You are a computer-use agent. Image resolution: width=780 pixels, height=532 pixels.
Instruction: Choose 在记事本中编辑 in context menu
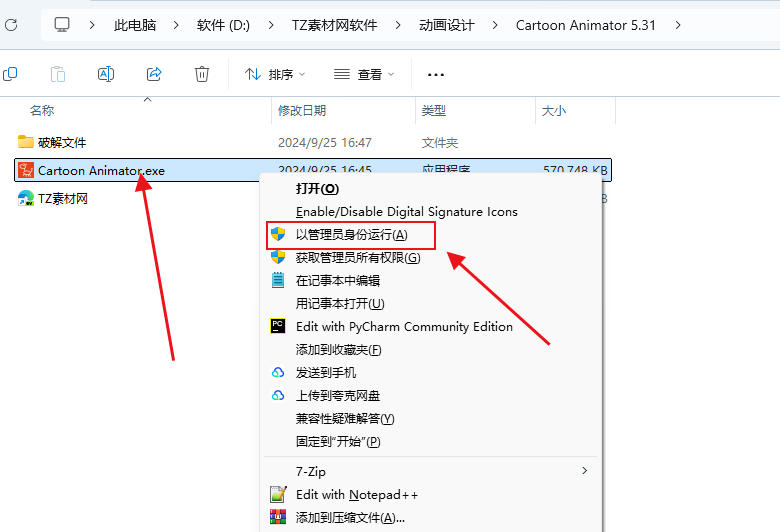pos(338,280)
